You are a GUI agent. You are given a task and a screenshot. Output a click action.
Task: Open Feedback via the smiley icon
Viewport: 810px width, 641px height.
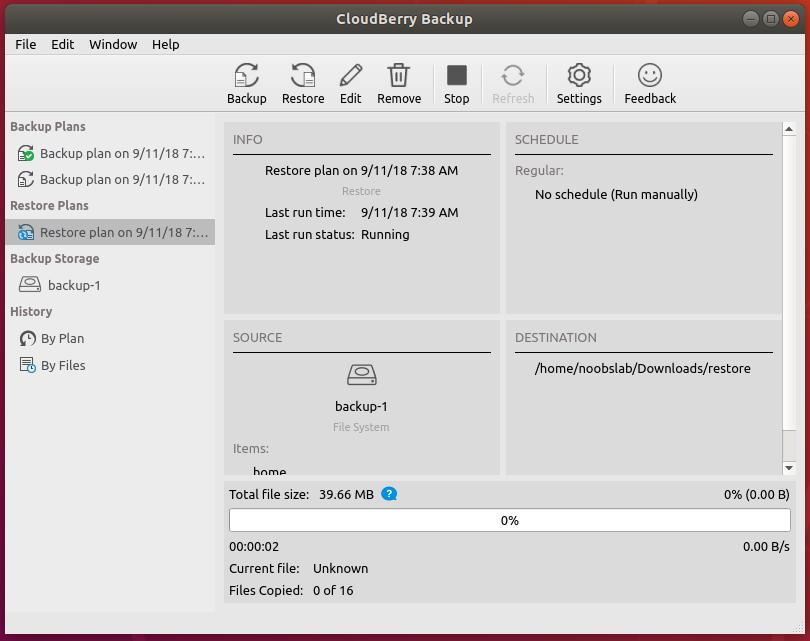click(650, 84)
